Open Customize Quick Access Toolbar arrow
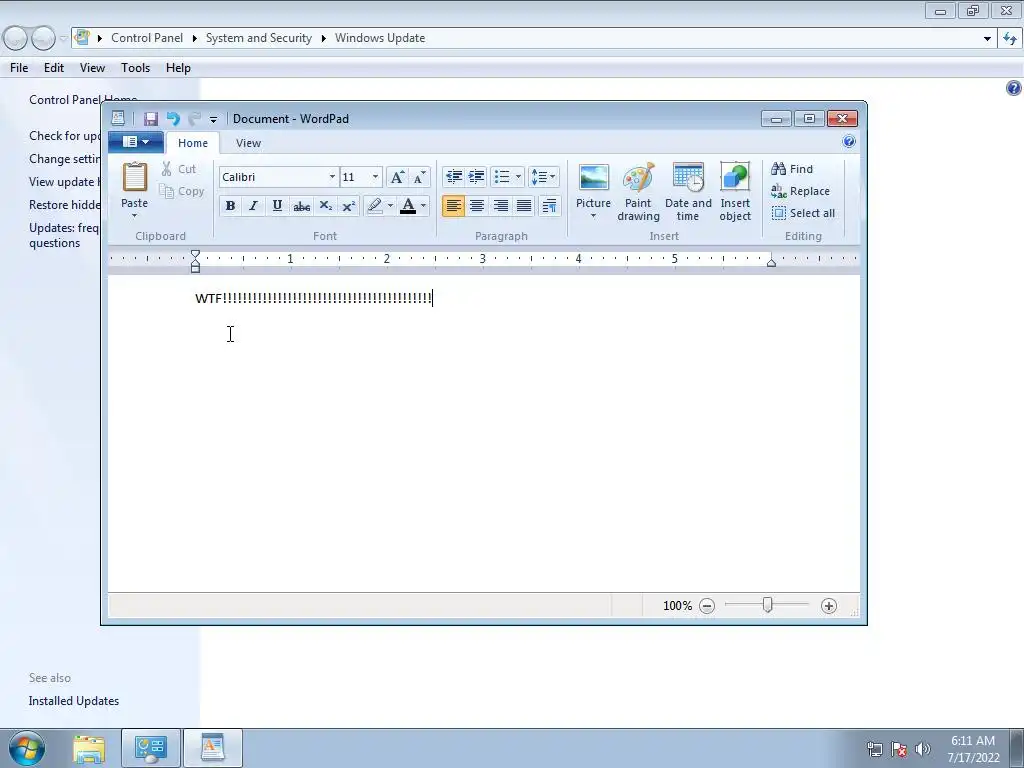The image size is (1024, 768). pyautogui.click(x=213, y=120)
